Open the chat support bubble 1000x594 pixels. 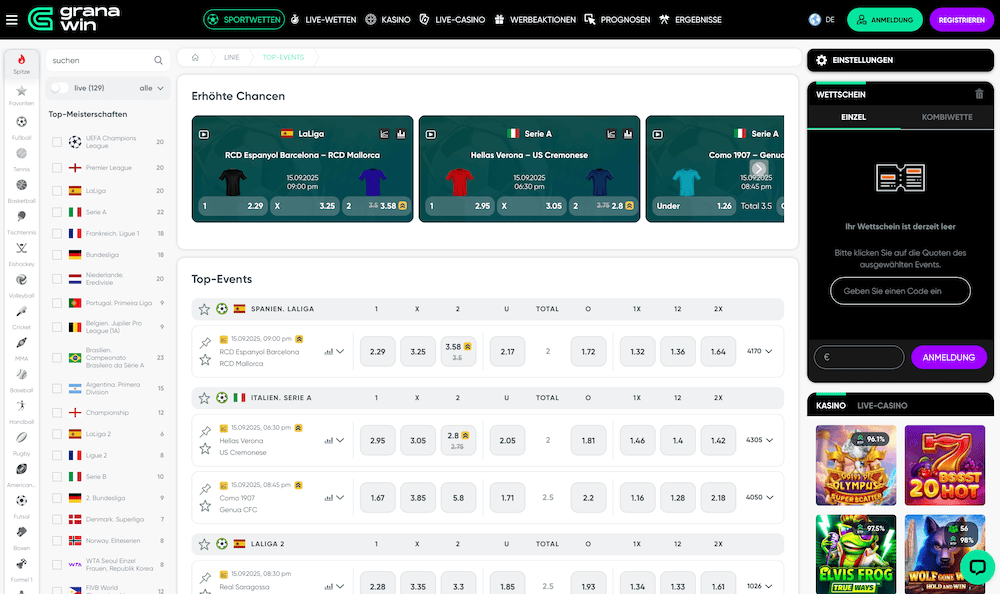tap(976, 567)
